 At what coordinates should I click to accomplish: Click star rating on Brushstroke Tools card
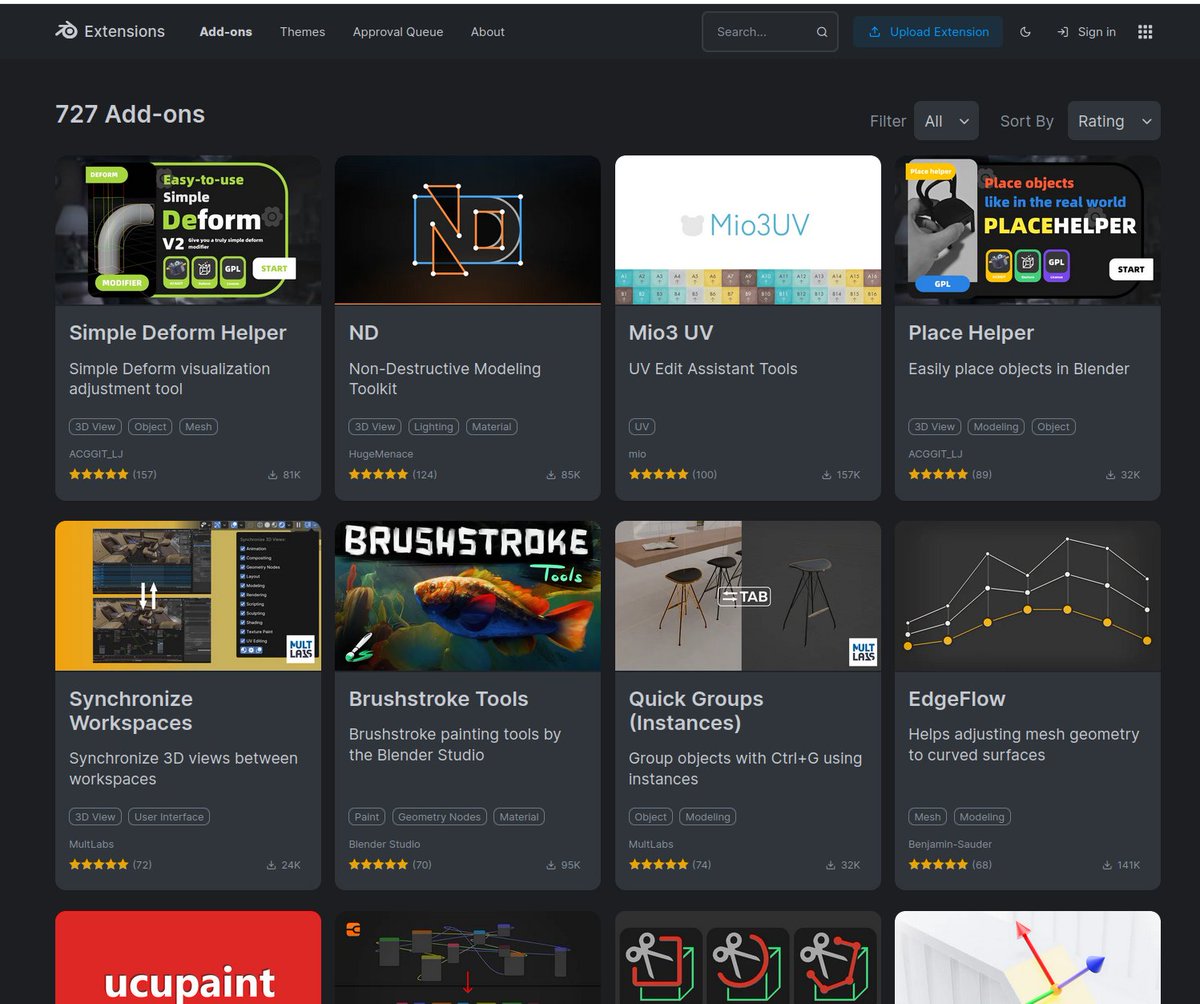pos(379,865)
